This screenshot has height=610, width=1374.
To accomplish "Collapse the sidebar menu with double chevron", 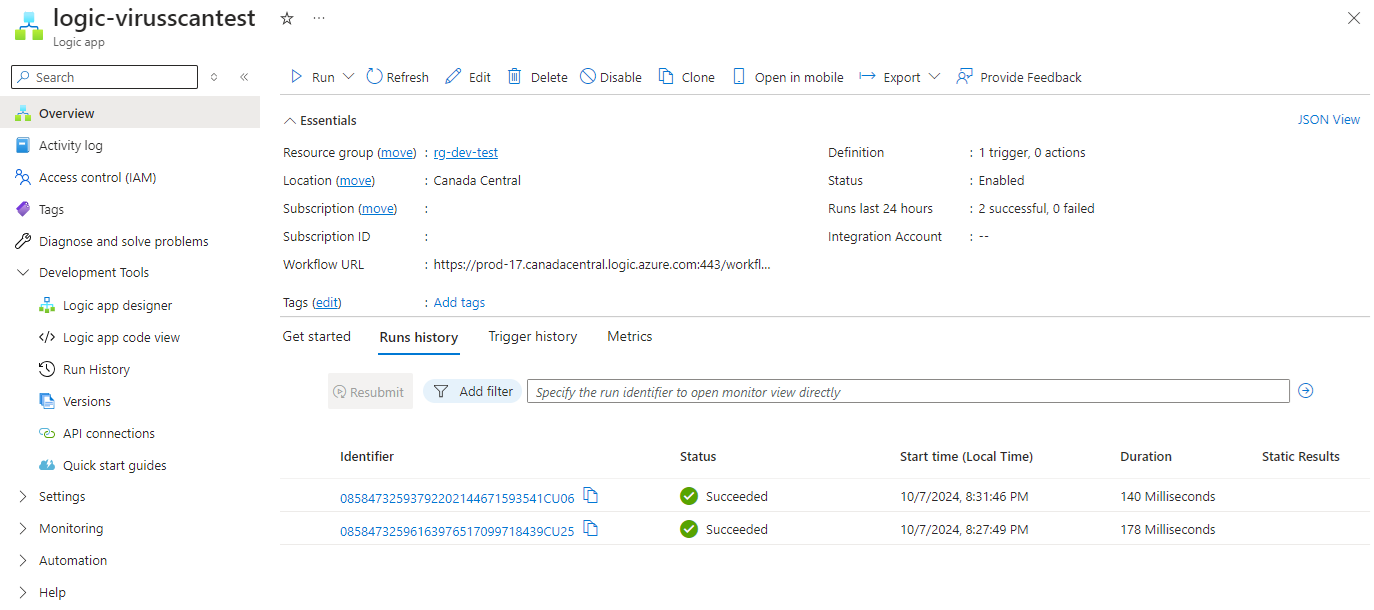I will coord(244,77).
